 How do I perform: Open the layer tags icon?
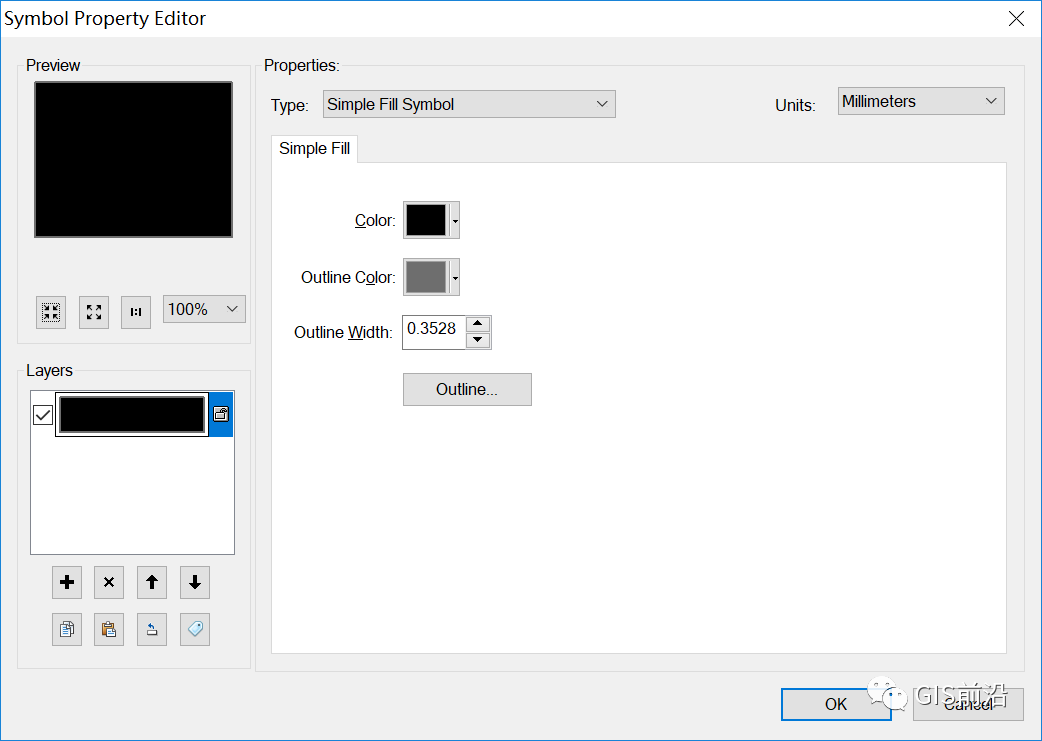point(195,629)
